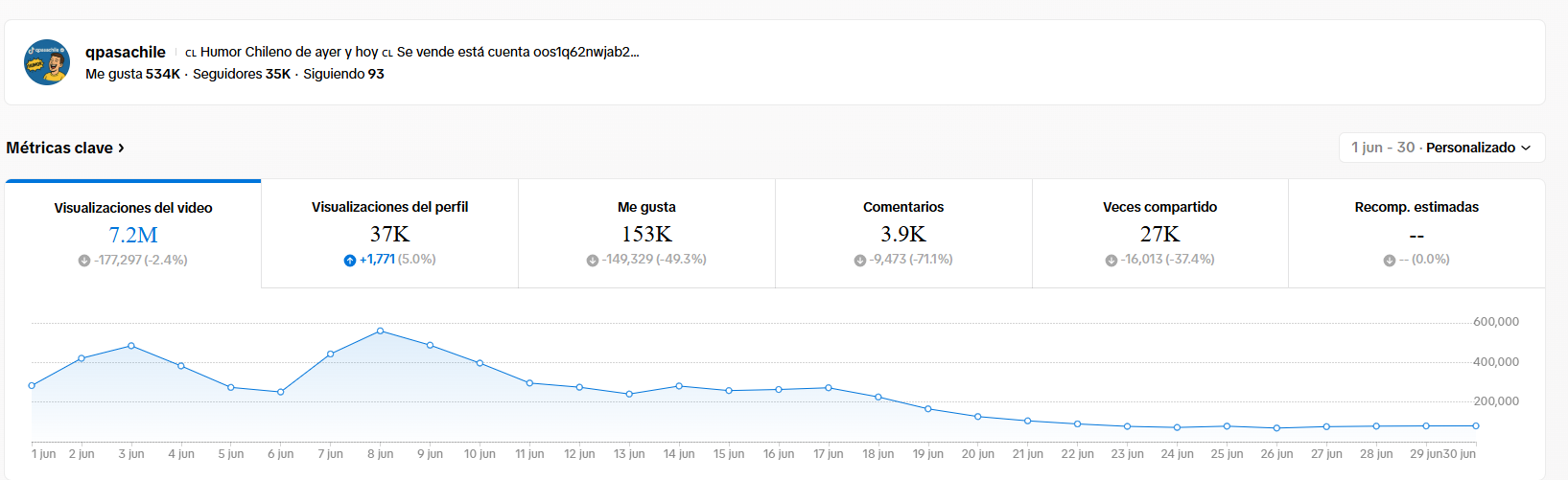Click blue up arrow icon beside +1,771
The height and width of the screenshot is (480, 1568).
(350, 260)
